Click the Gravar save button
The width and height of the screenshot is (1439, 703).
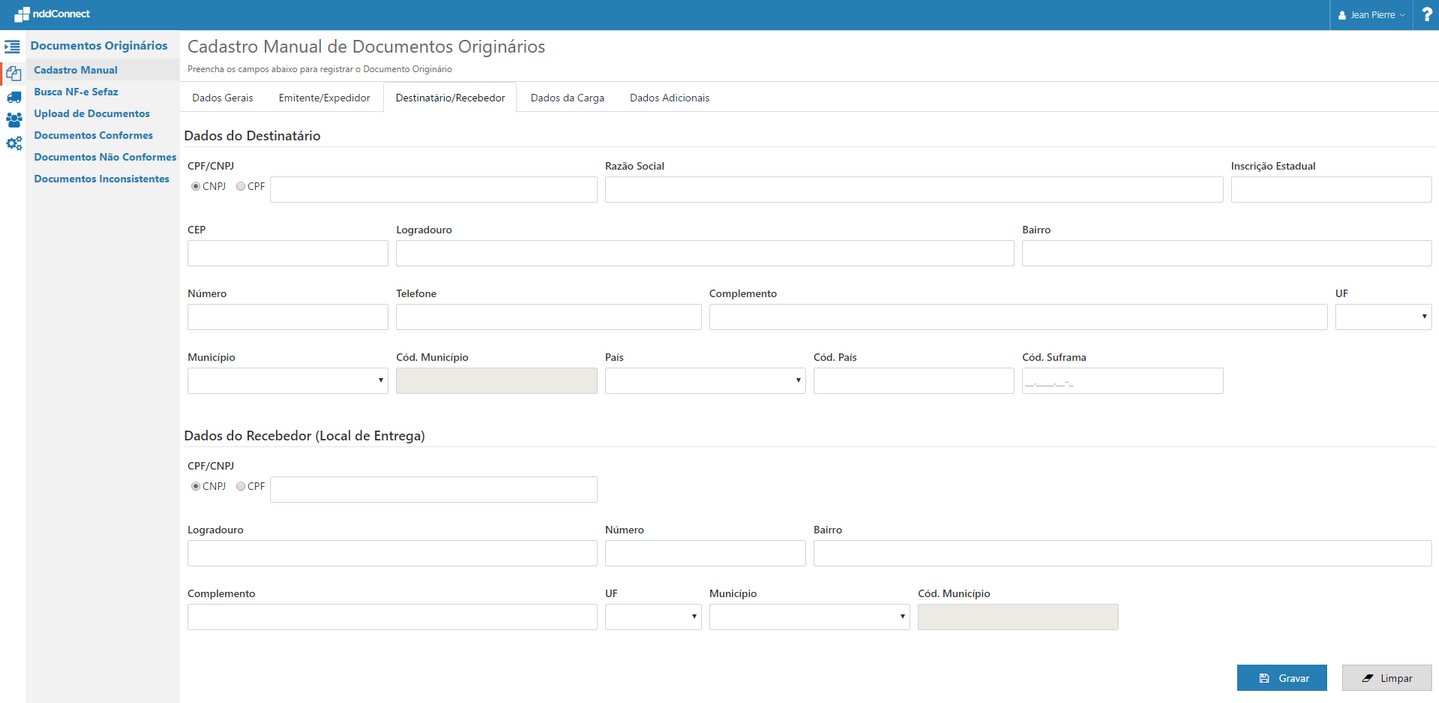coord(1281,678)
